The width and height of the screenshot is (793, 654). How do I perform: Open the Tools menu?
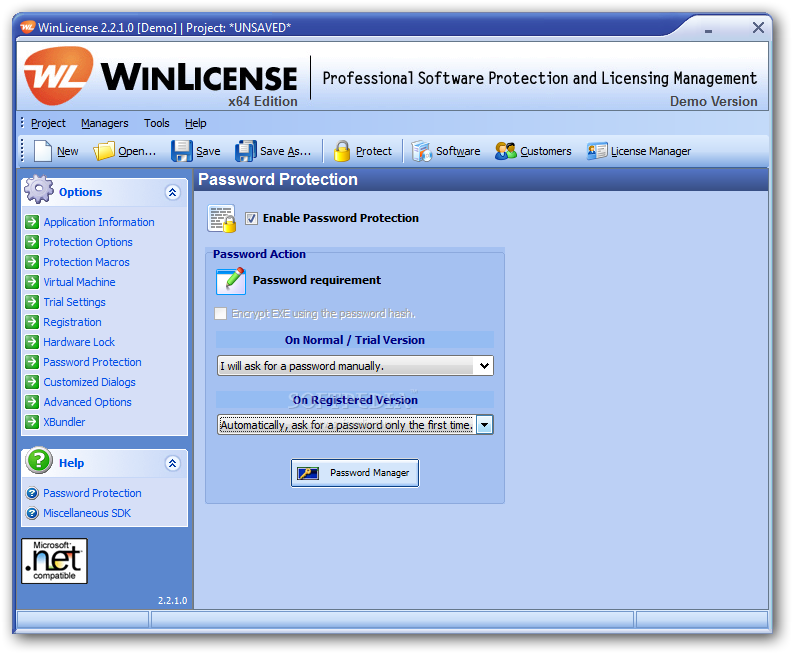point(157,123)
